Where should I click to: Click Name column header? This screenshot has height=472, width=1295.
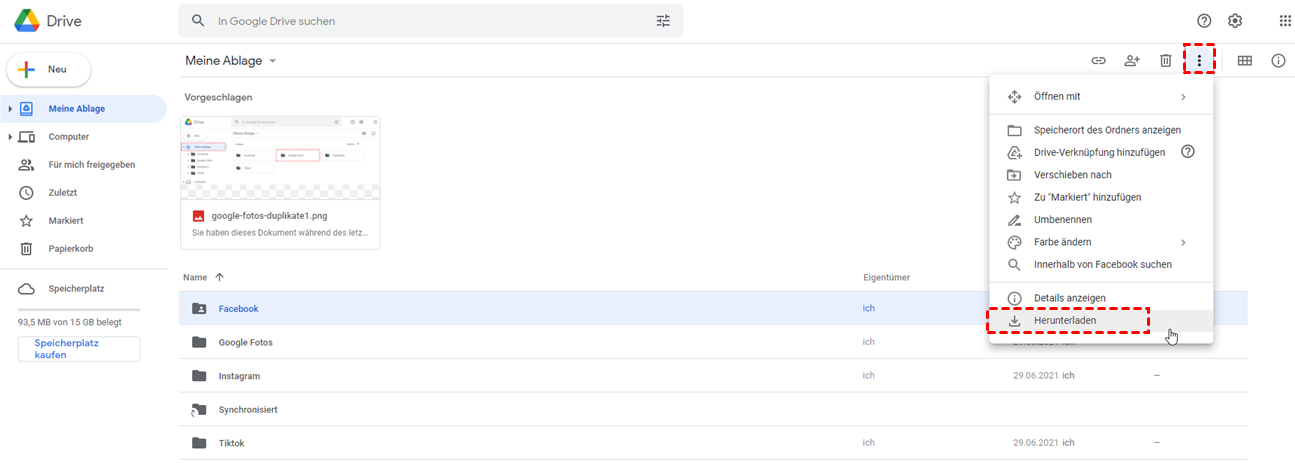pyautogui.click(x=195, y=277)
